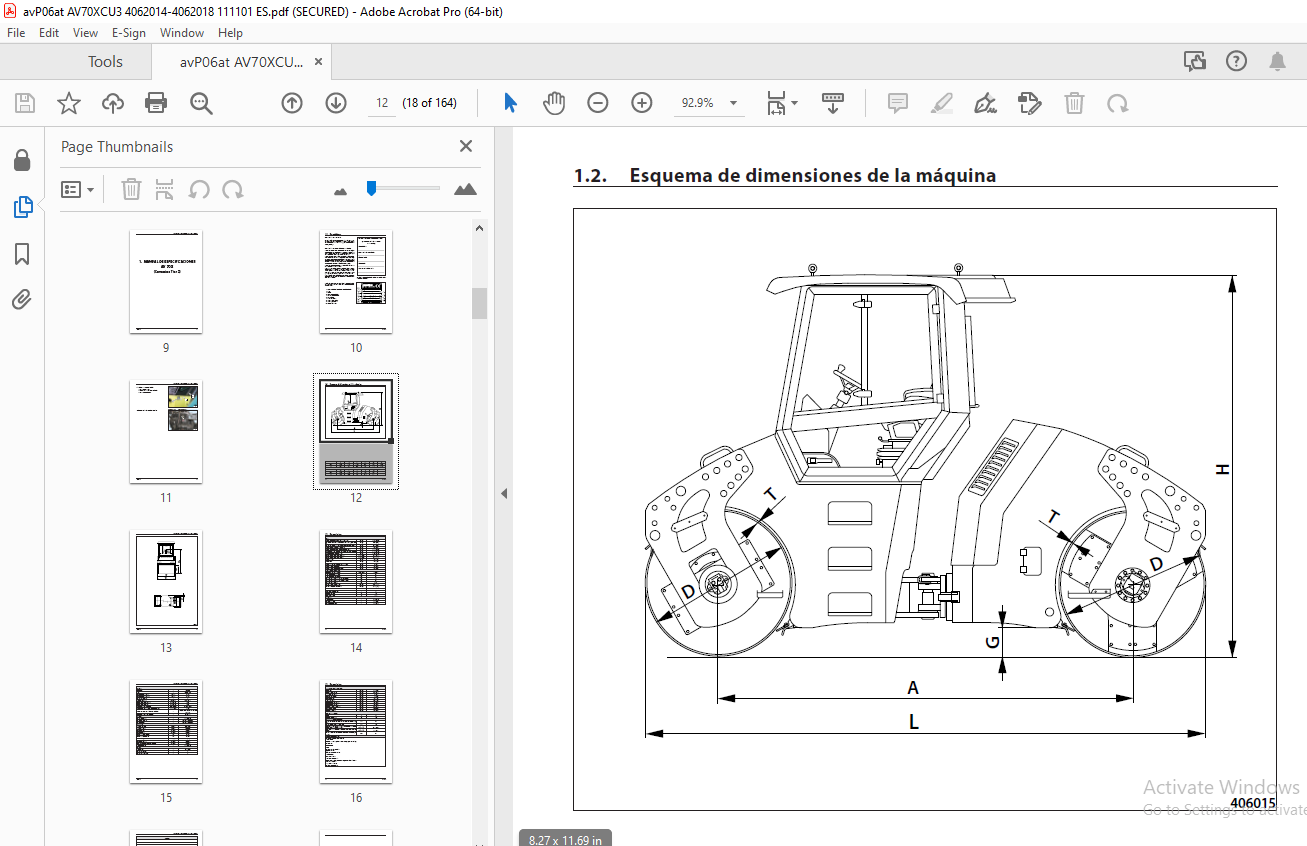Image resolution: width=1307 pixels, height=846 pixels.
Task: Upload file to cloud with the arrow icon
Action: pyautogui.click(x=113, y=102)
